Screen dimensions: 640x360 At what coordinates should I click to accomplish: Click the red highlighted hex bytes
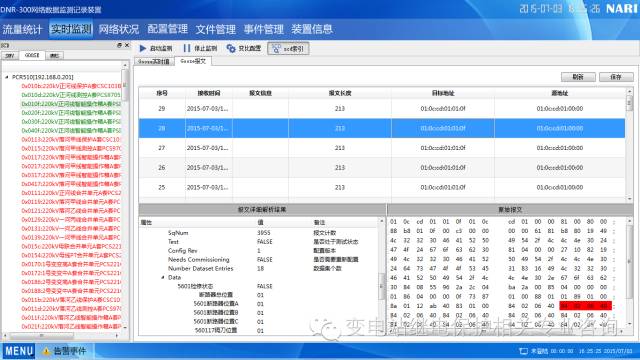tap(585, 306)
